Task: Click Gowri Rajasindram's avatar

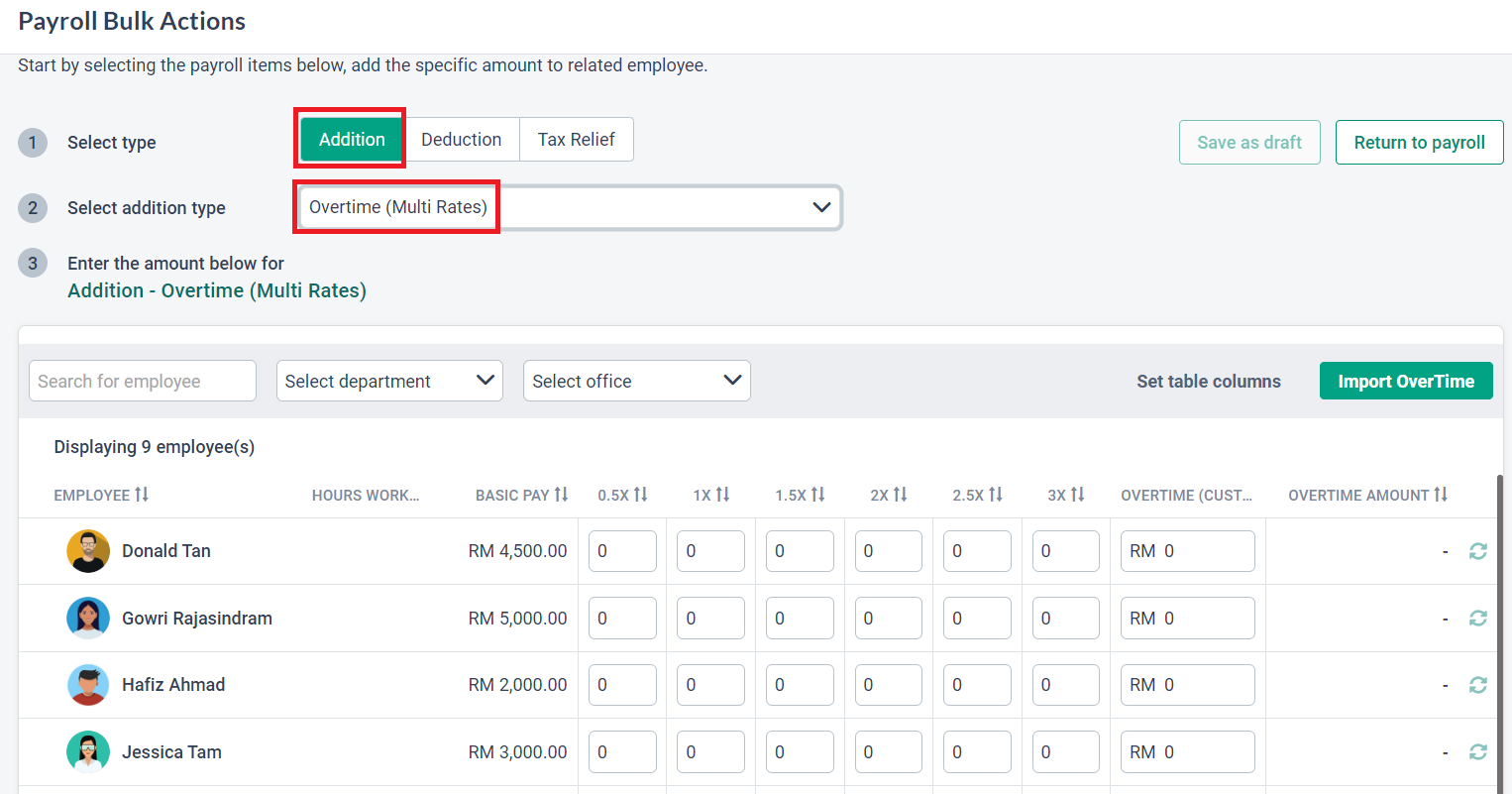Action: click(88, 619)
